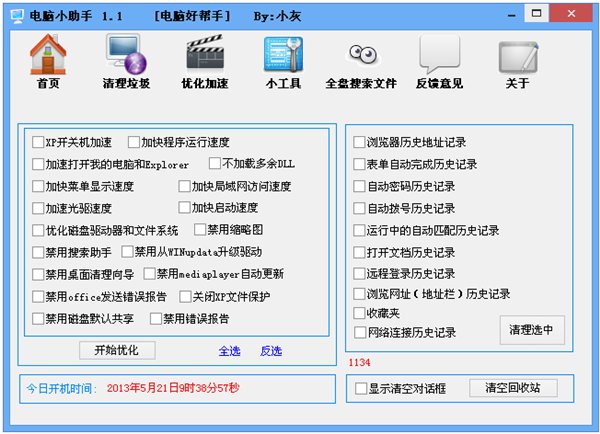This screenshot has height=434, width=600.
Task: Open the 关于 notepad icon
Action: [x=518, y=57]
